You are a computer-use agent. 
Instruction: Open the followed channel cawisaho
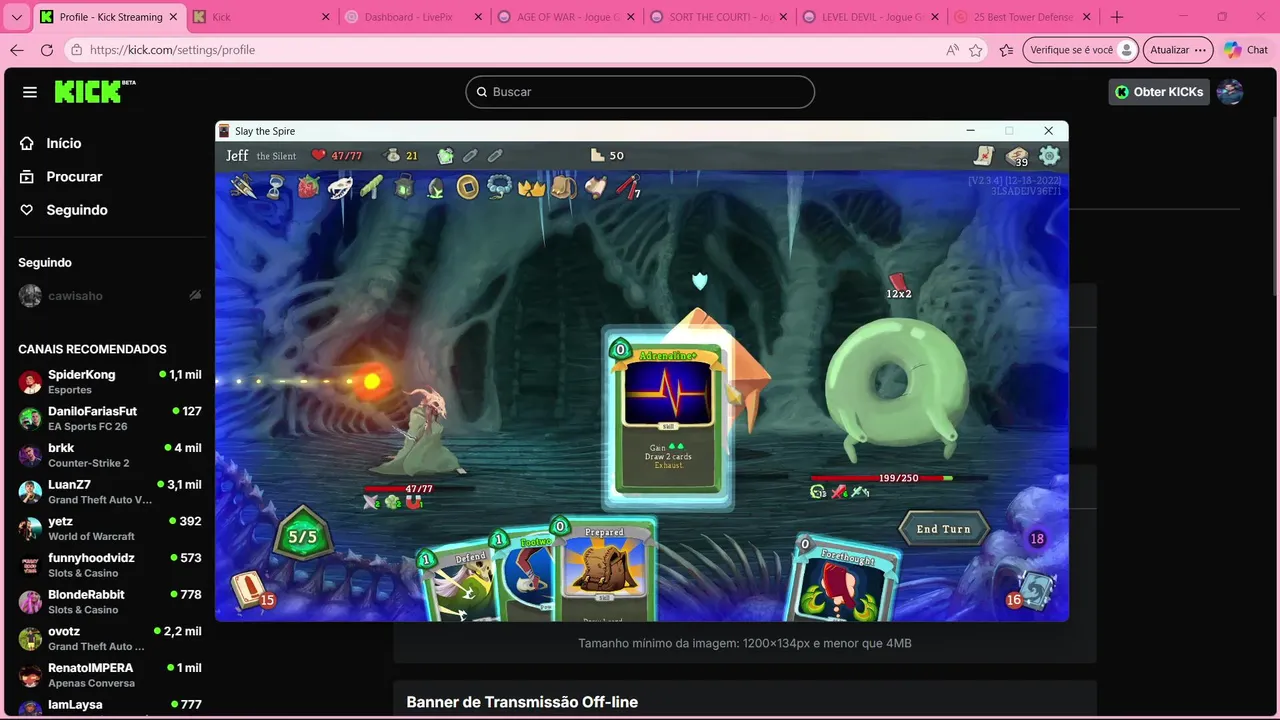(x=110, y=296)
